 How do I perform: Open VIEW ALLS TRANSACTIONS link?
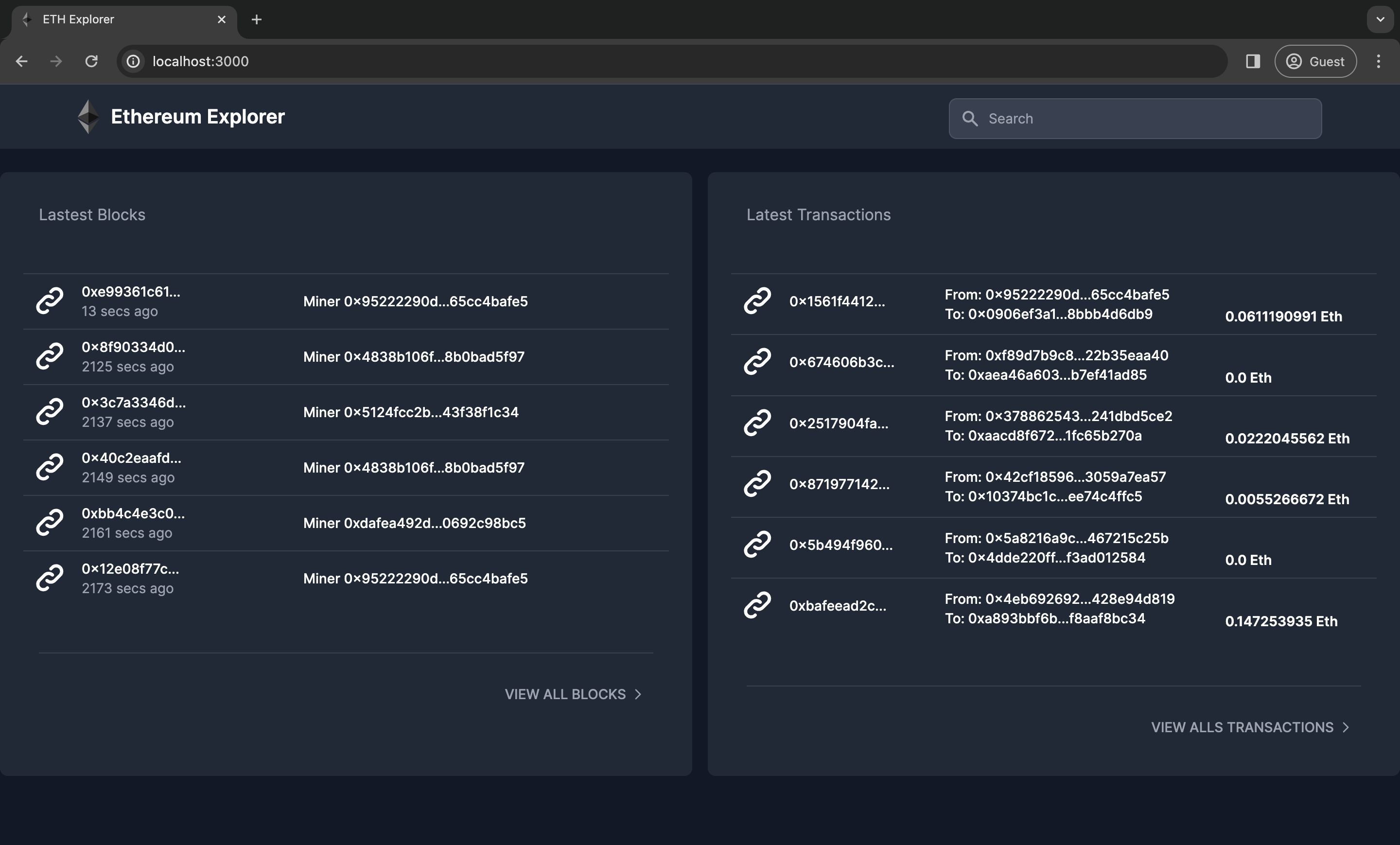[x=1250, y=727]
